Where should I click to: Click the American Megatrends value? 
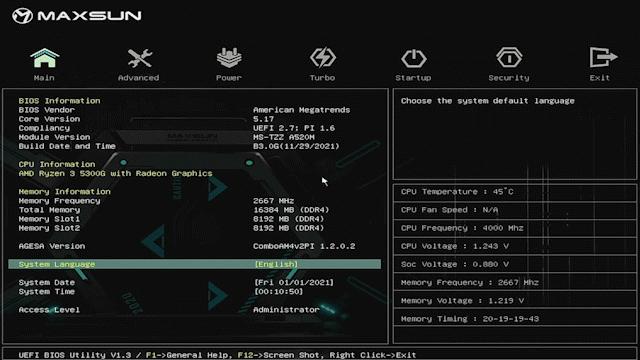(x=301, y=110)
